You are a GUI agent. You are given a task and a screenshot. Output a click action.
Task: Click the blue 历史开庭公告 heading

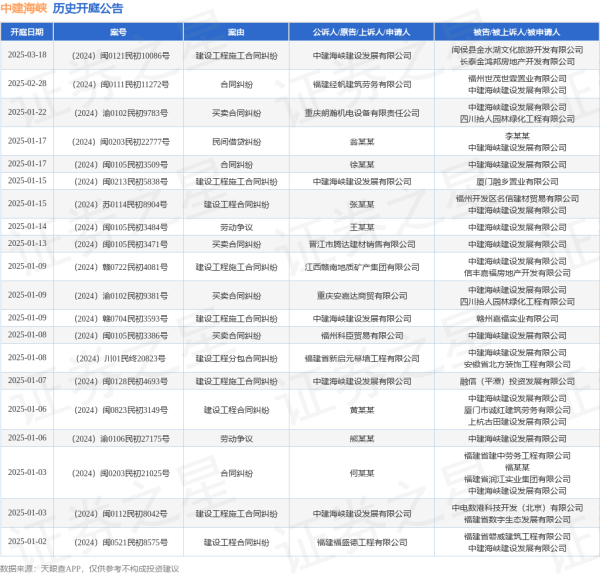[88, 8]
